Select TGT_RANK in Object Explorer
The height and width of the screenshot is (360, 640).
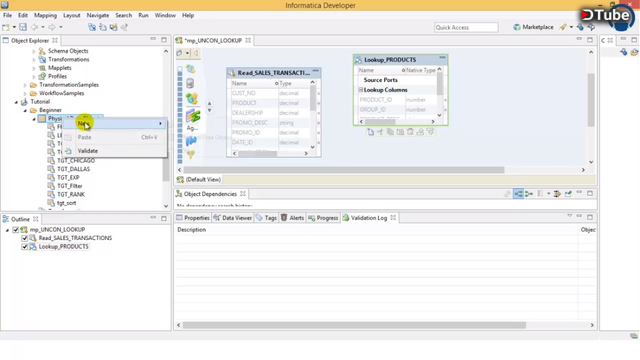71,194
